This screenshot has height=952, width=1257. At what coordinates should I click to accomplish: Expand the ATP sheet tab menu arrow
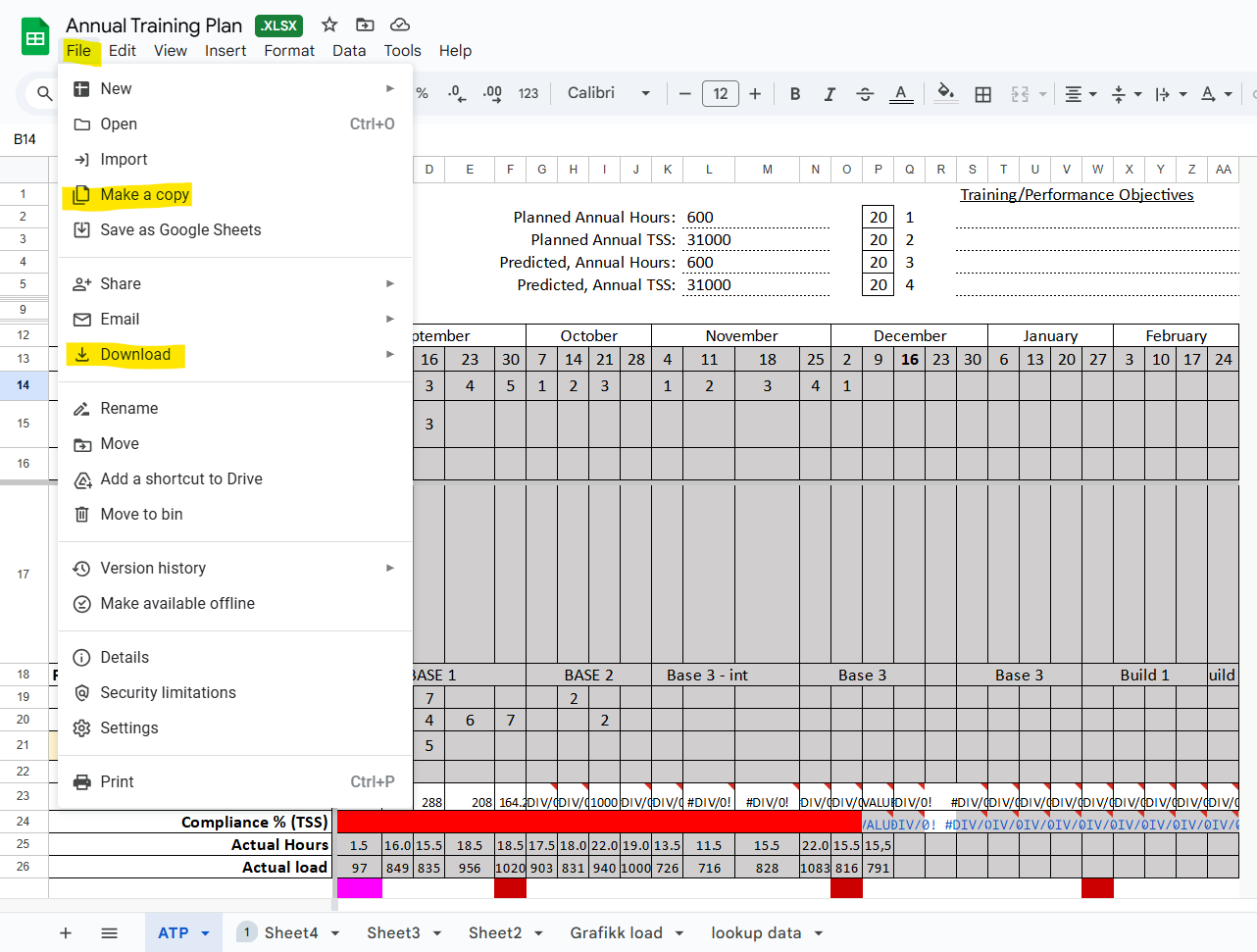pyautogui.click(x=206, y=933)
